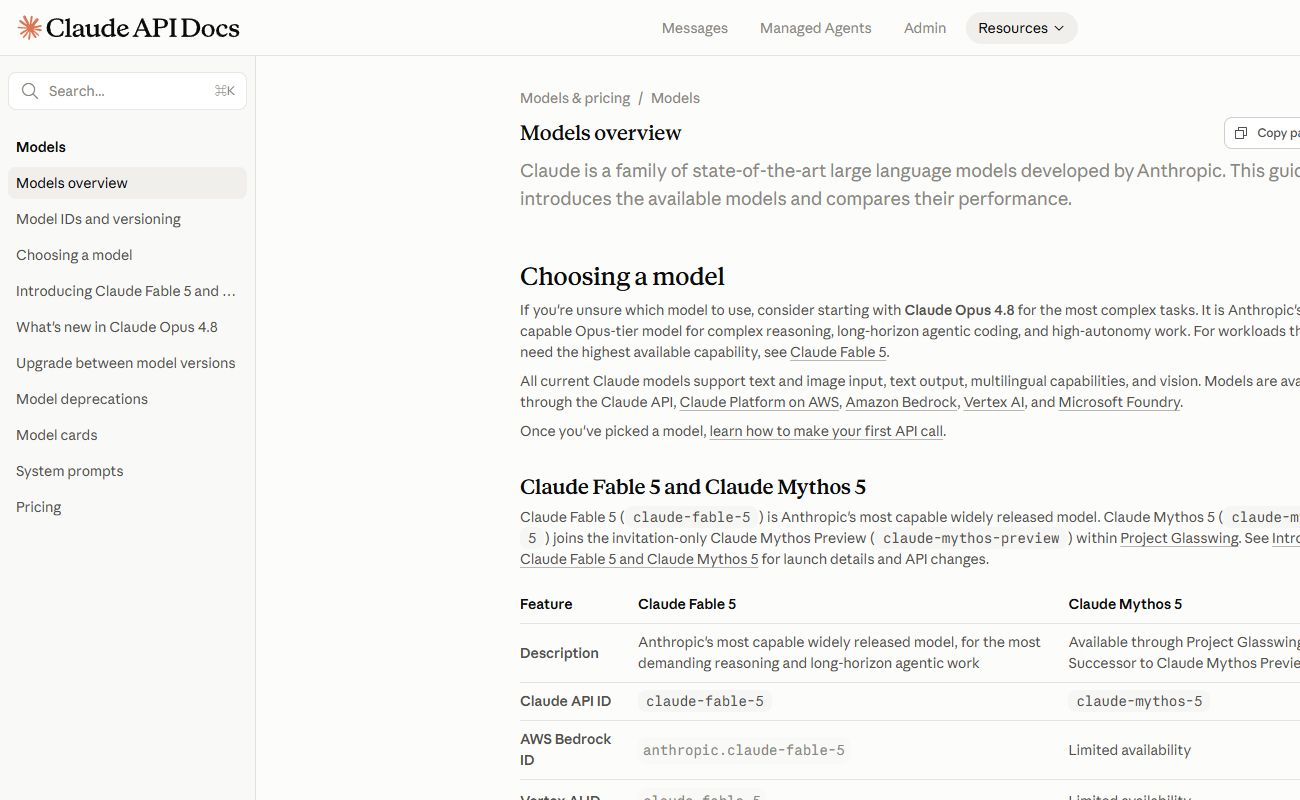
Task: Open Upgrade between model versions page
Action: [x=126, y=363]
